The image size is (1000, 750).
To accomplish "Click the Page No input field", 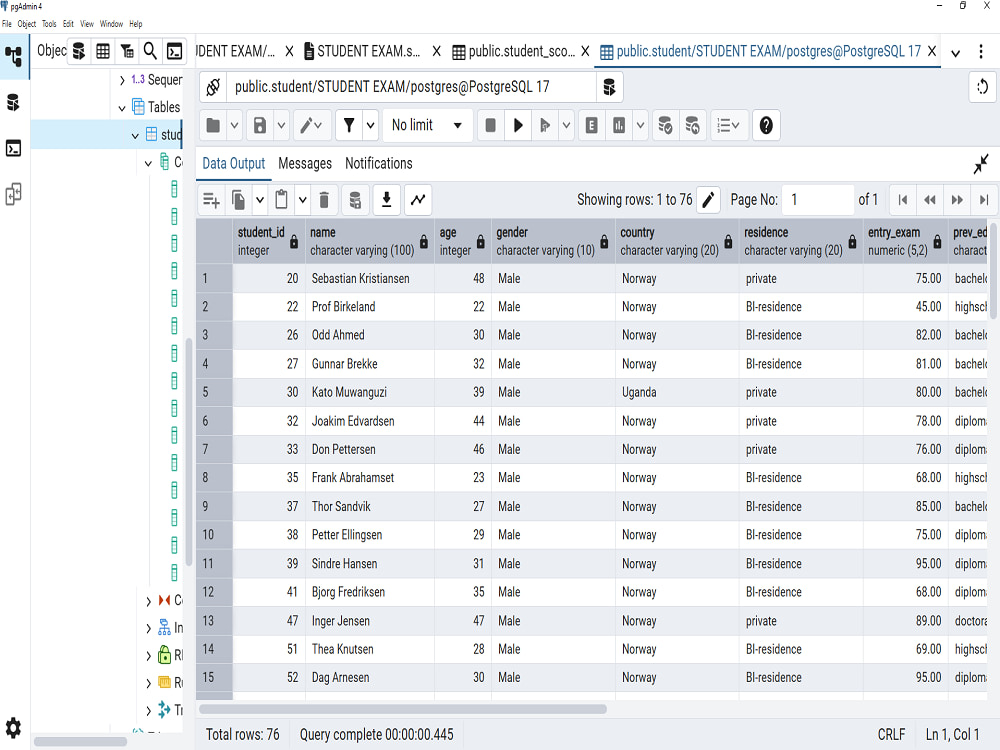I will 818,200.
